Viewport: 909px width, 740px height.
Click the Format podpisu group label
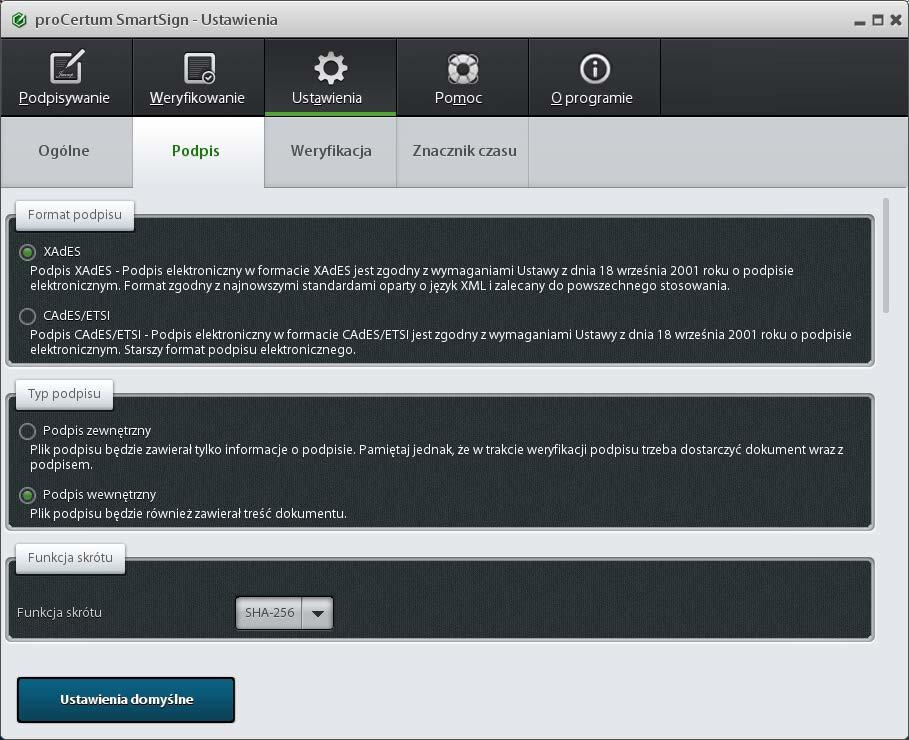[75, 215]
